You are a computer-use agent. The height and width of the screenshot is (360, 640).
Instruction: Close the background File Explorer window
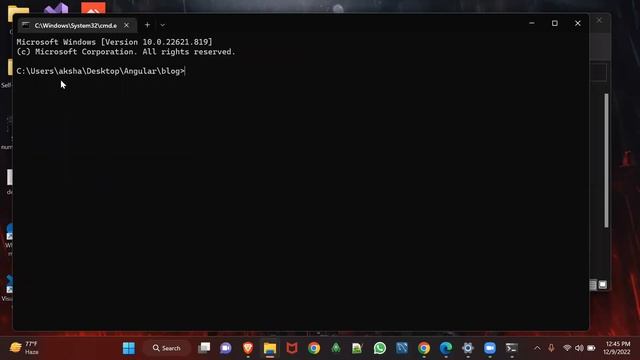(x=599, y=20)
